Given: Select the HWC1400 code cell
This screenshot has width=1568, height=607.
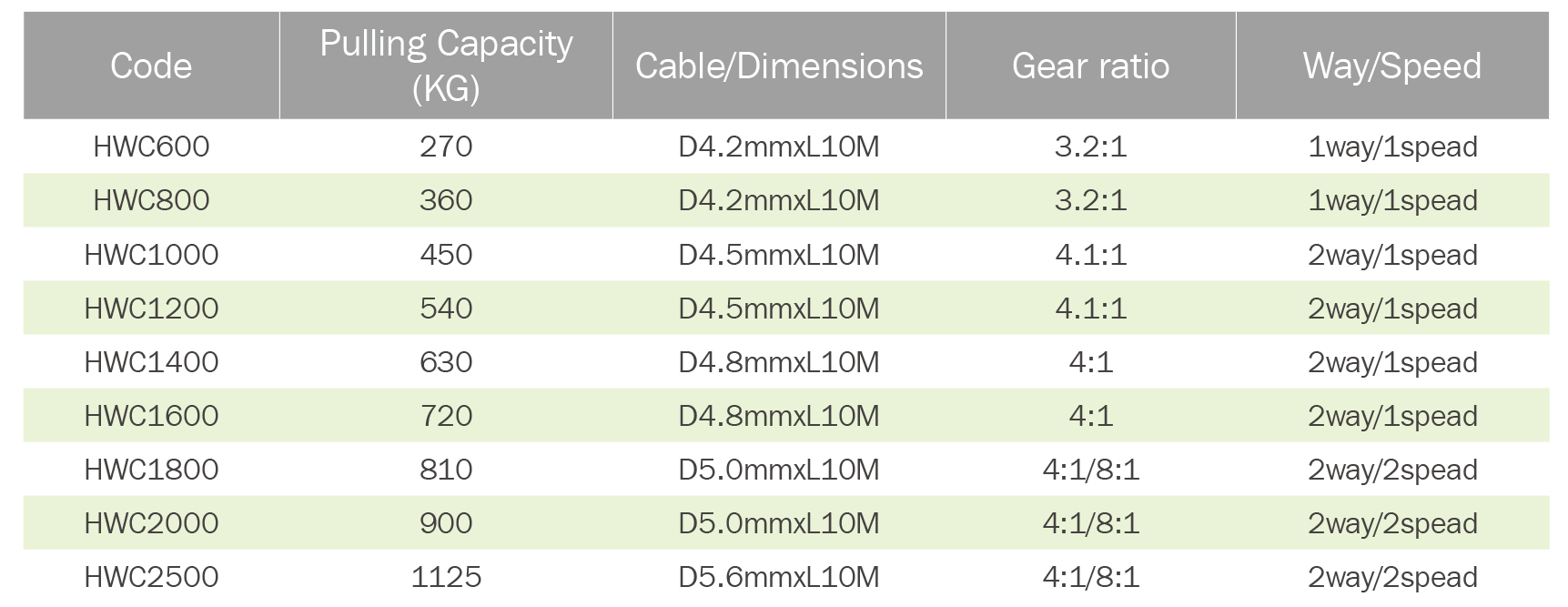Looking at the screenshot, I should pos(151,361).
